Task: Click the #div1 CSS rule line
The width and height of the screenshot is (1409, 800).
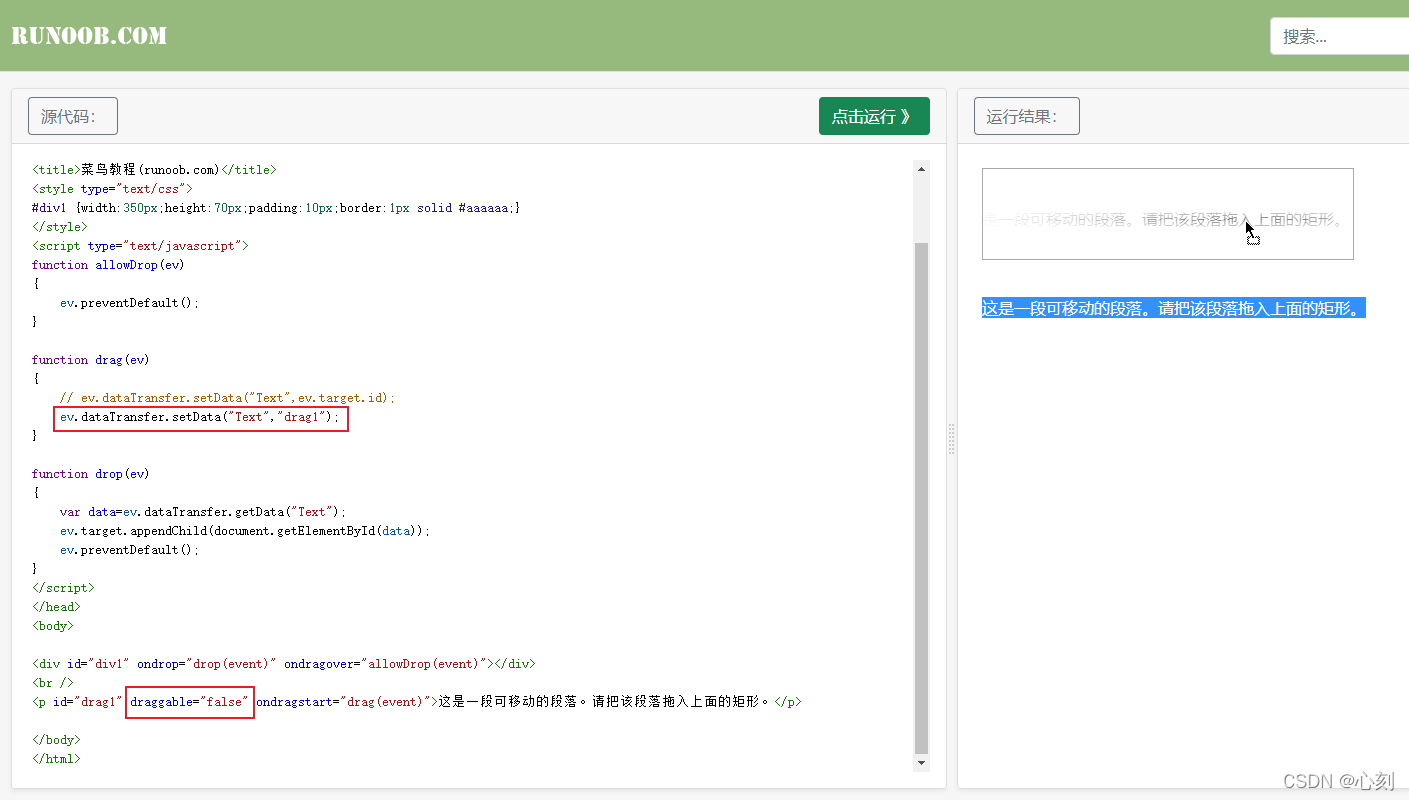Action: coord(276,208)
